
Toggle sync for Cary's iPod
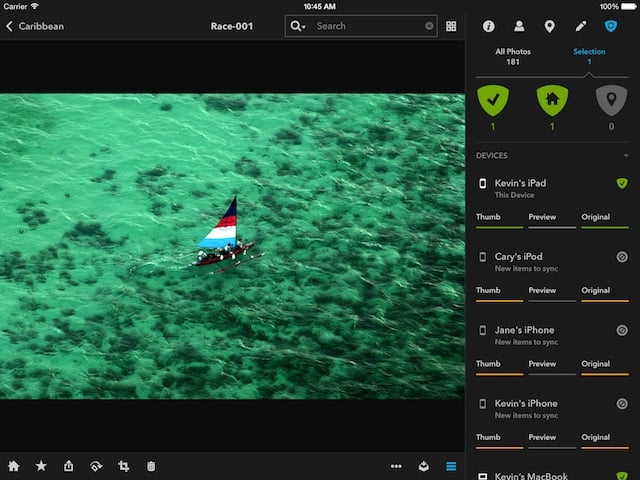click(x=622, y=257)
